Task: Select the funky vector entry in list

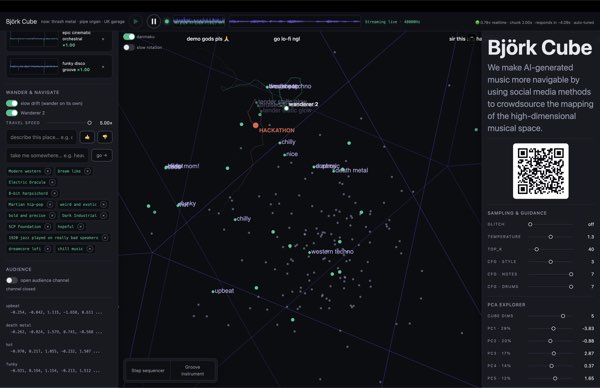Action: pyautogui.click(x=54, y=367)
